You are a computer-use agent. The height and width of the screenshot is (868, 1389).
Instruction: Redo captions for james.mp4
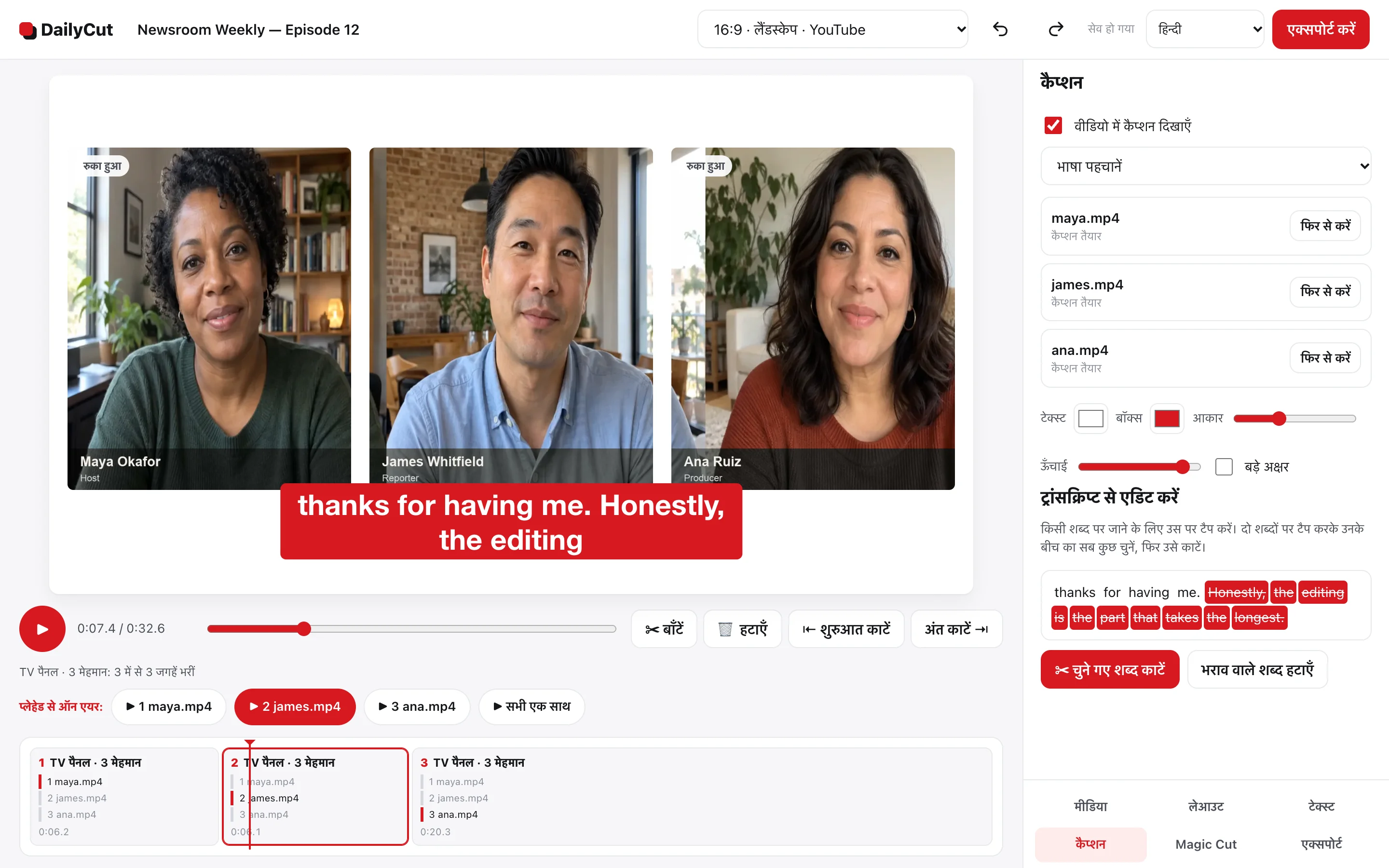(x=1325, y=292)
